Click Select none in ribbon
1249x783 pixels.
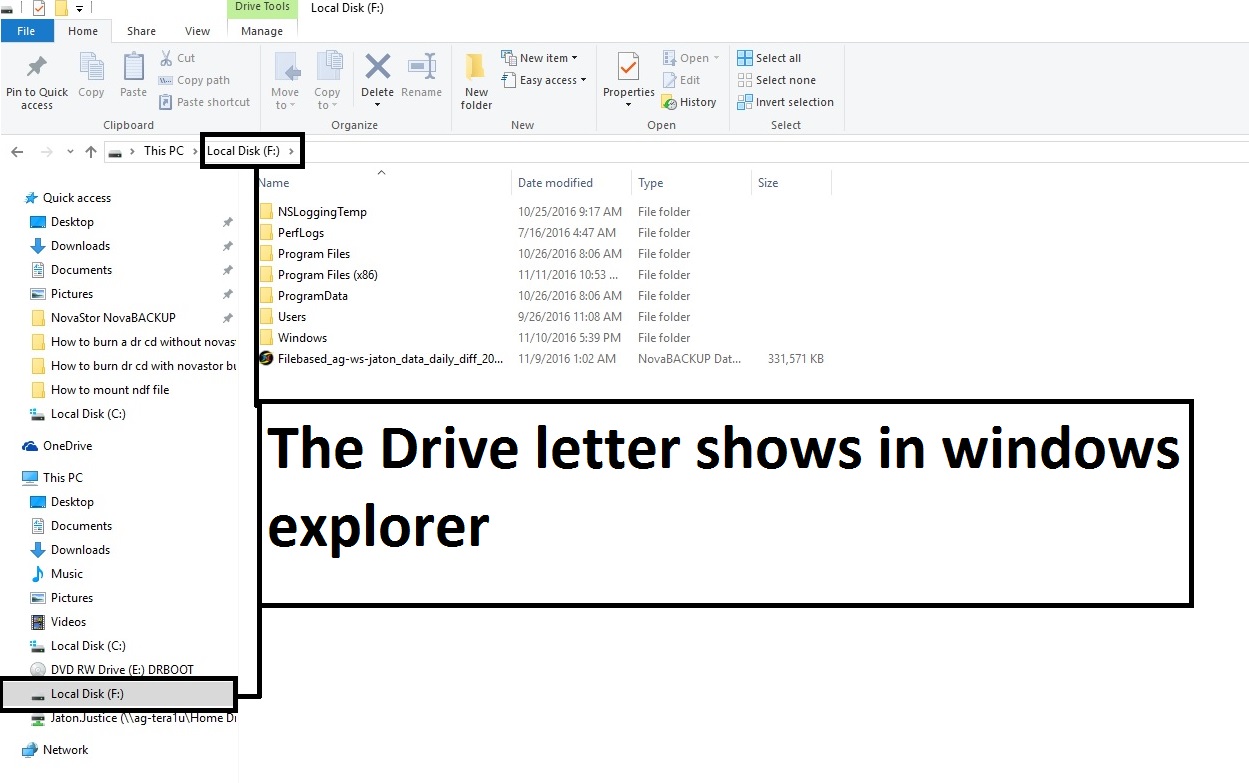tap(776, 80)
